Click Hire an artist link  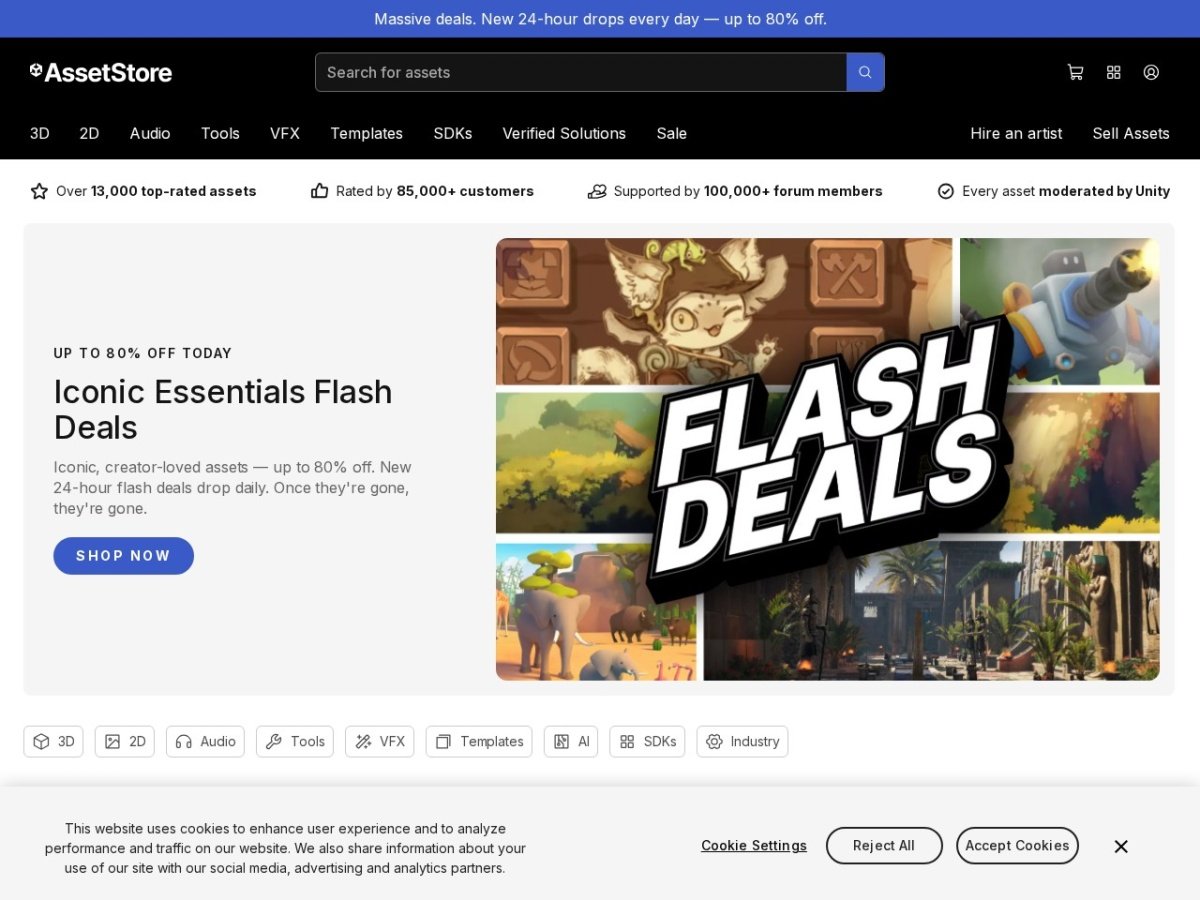pyautogui.click(x=1016, y=133)
